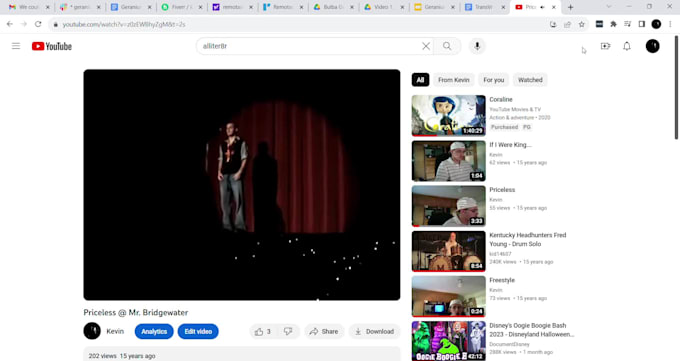Open Oogie Boogie Bash thumbnail
The height and width of the screenshot is (361, 680).
click(448, 341)
